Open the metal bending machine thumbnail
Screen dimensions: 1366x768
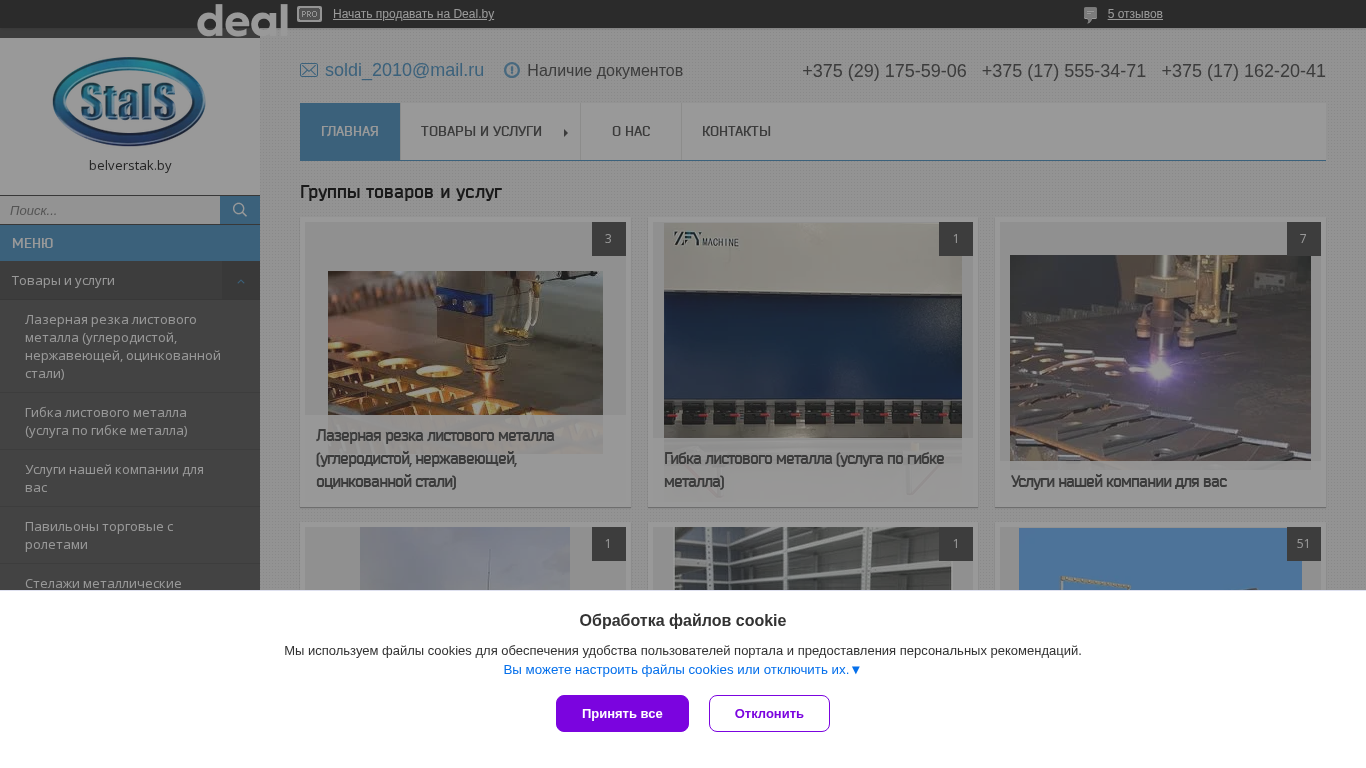click(x=813, y=331)
